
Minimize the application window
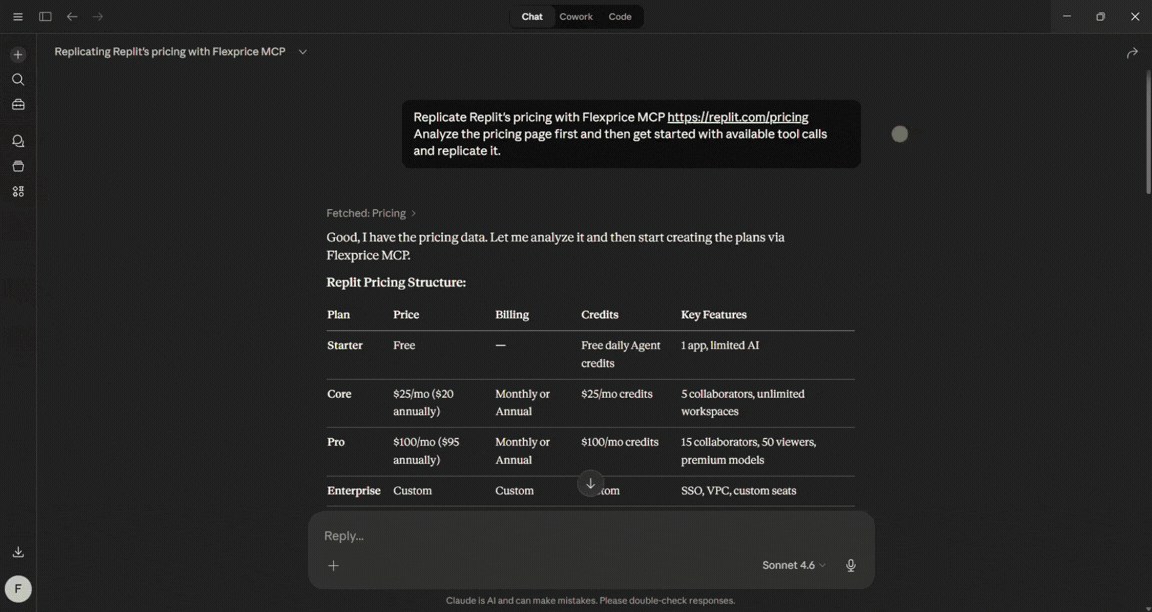pos(1067,16)
